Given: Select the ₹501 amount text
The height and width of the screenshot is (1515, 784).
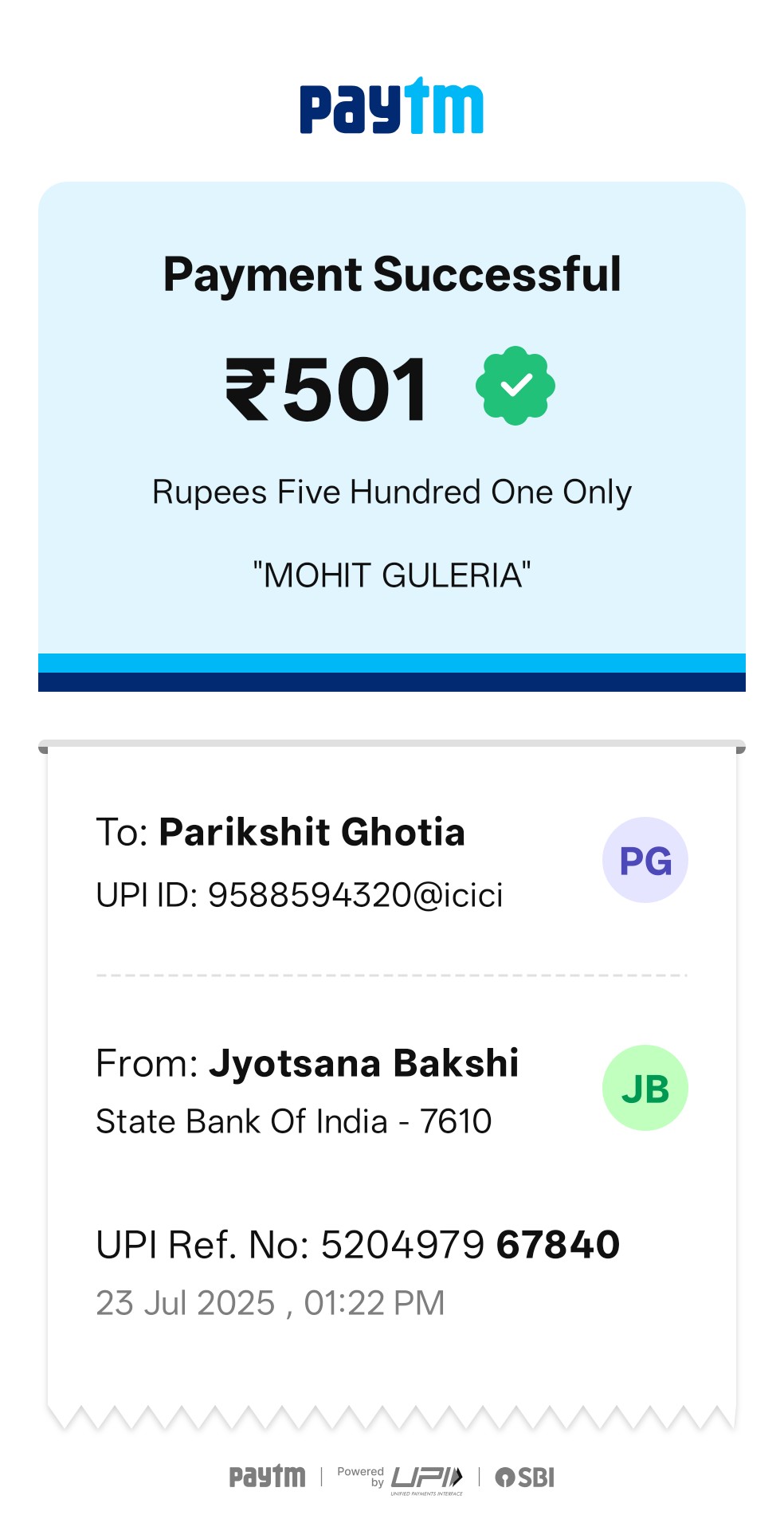Looking at the screenshot, I should (x=327, y=389).
